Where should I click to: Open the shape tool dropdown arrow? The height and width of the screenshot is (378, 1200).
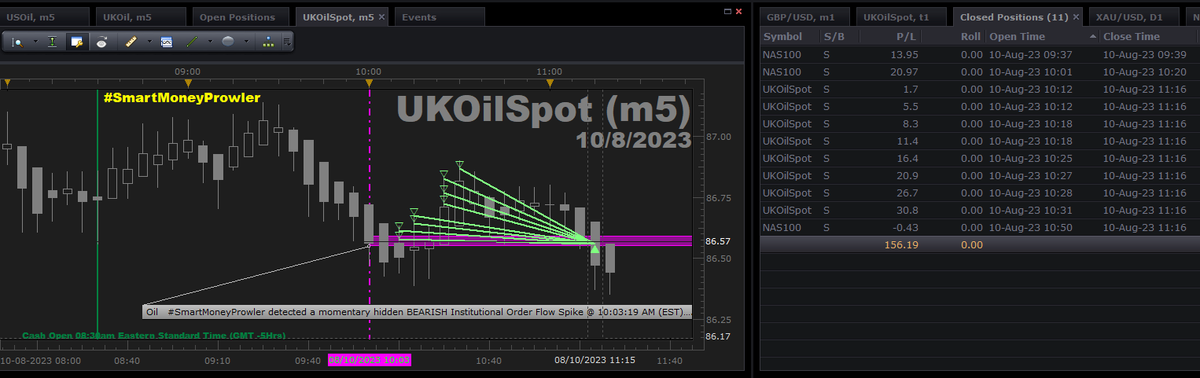click(x=246, y=42)
